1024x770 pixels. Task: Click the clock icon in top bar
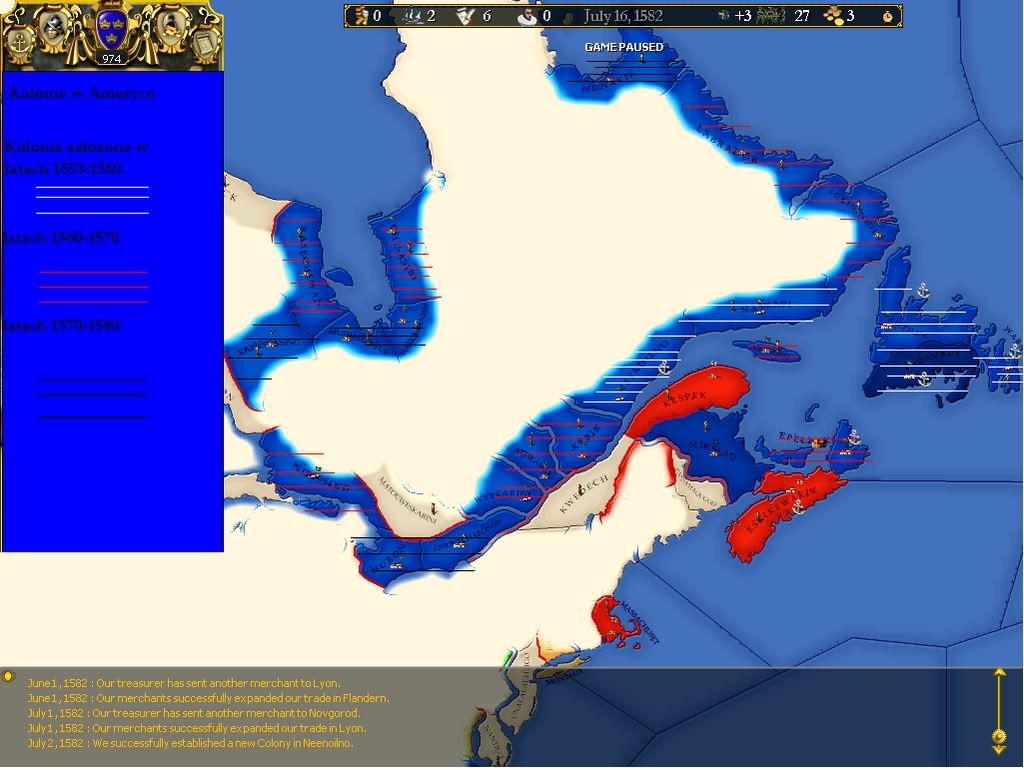pos(888,16)
